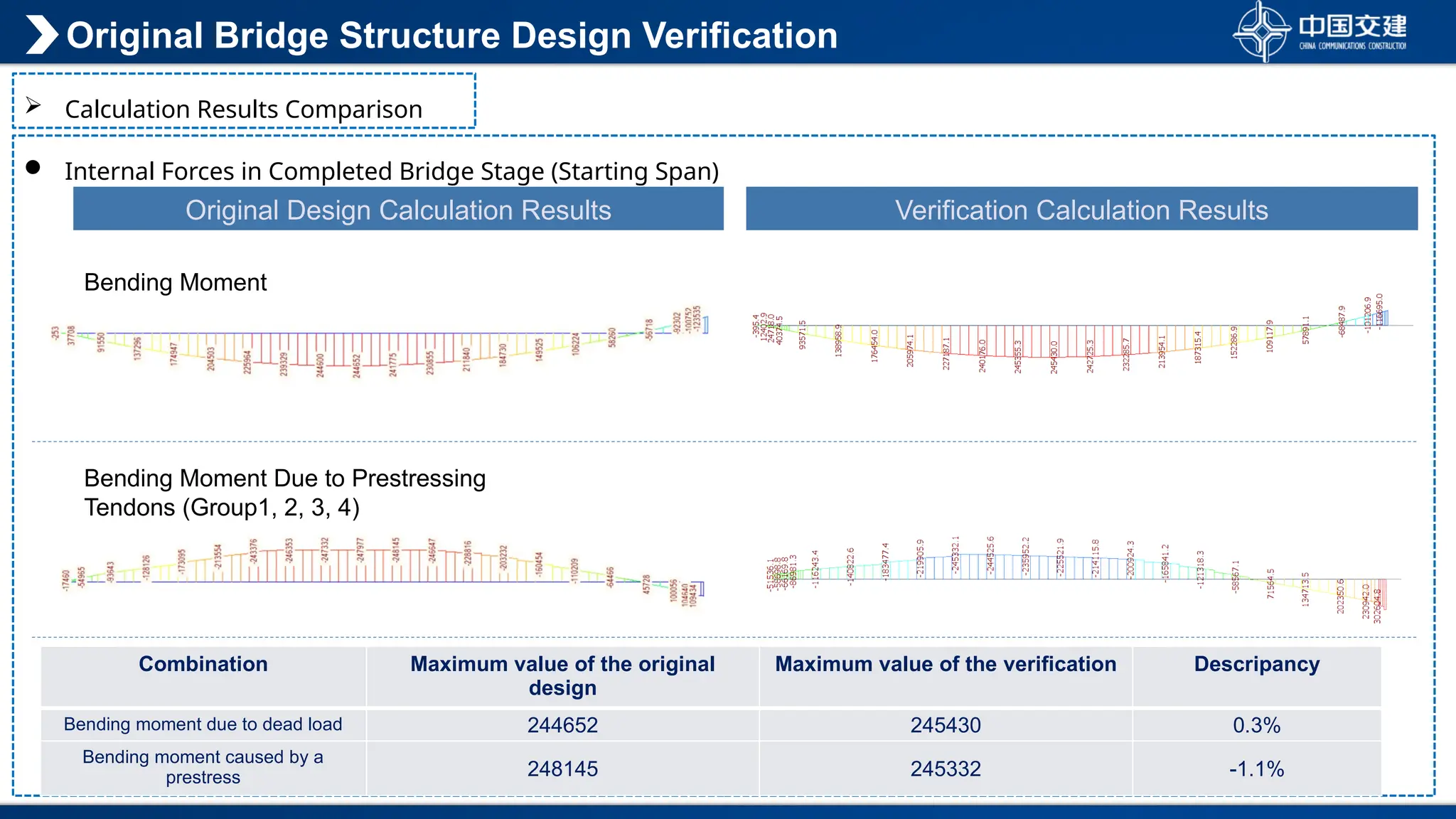Click 'Maximum value of the verification' header

click(x=946, y=676)
